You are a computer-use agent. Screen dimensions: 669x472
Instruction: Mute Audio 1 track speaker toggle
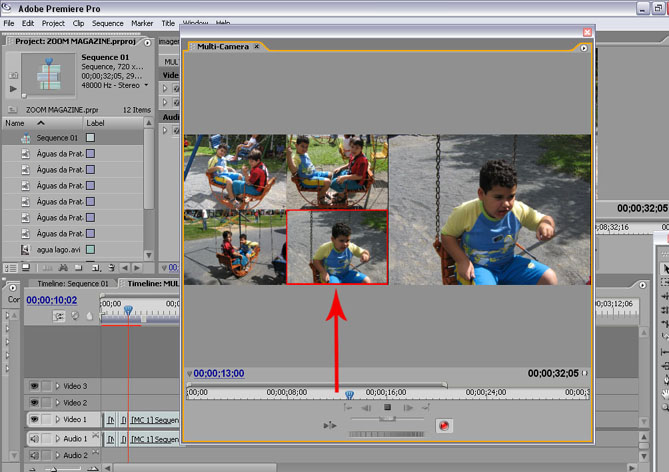click(x=33, y=438)
